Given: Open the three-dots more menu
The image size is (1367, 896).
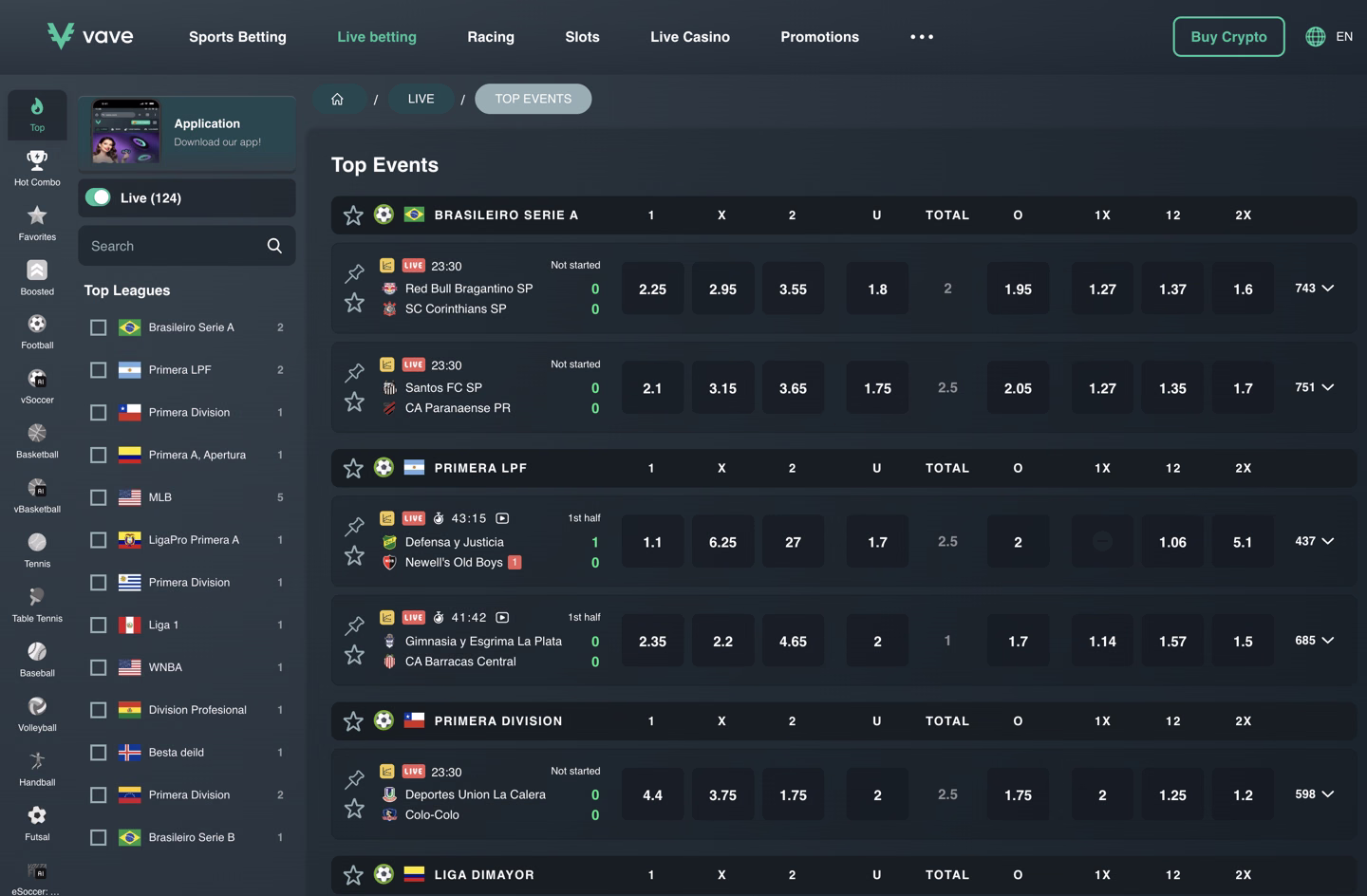Looking at the screenshot, I should [922, 37].
